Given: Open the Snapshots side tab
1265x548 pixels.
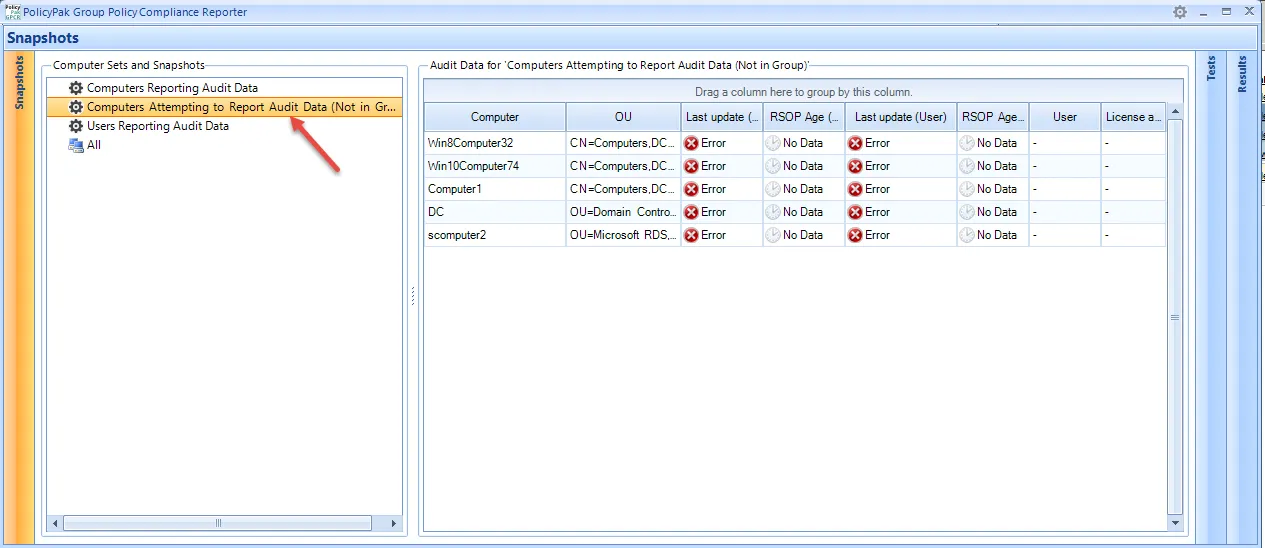Looking at the screenshot, I should click(19, 296).
